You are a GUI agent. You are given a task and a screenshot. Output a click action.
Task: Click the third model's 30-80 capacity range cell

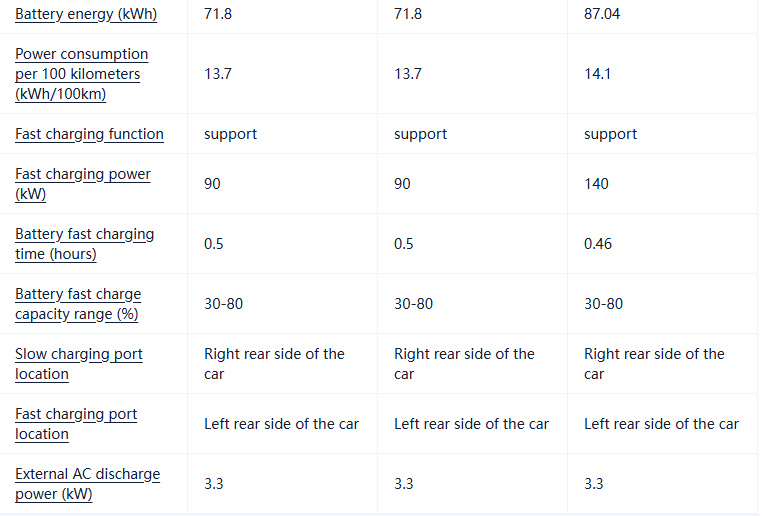tap(603, 304)
